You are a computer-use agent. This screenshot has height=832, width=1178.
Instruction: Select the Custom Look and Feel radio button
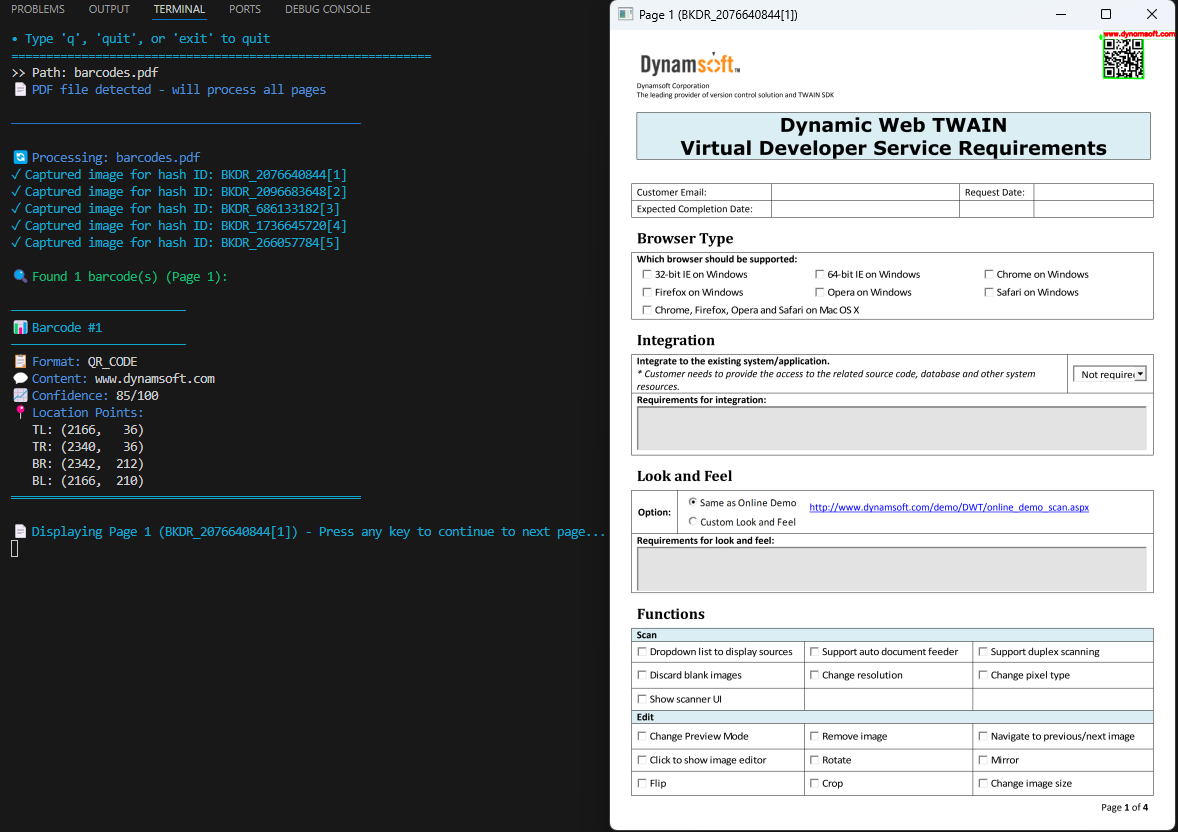tap(693, 521)
